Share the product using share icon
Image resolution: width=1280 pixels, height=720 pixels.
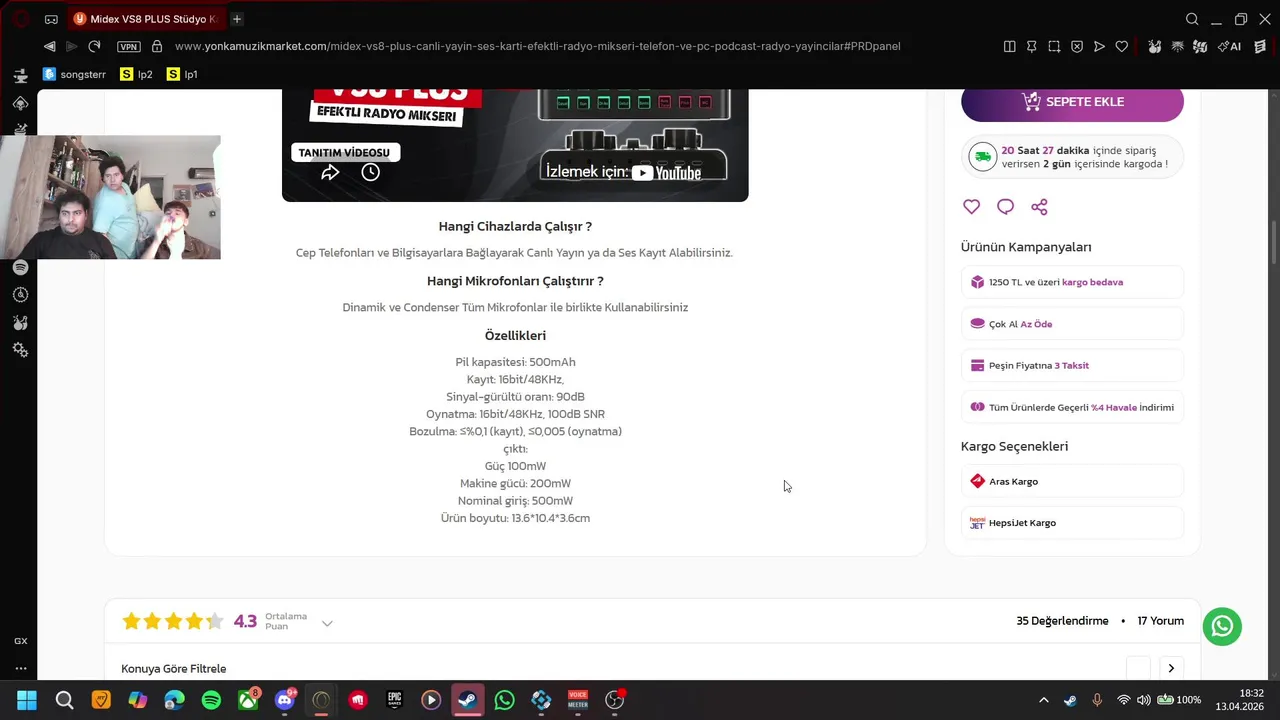pos(1039,207)
